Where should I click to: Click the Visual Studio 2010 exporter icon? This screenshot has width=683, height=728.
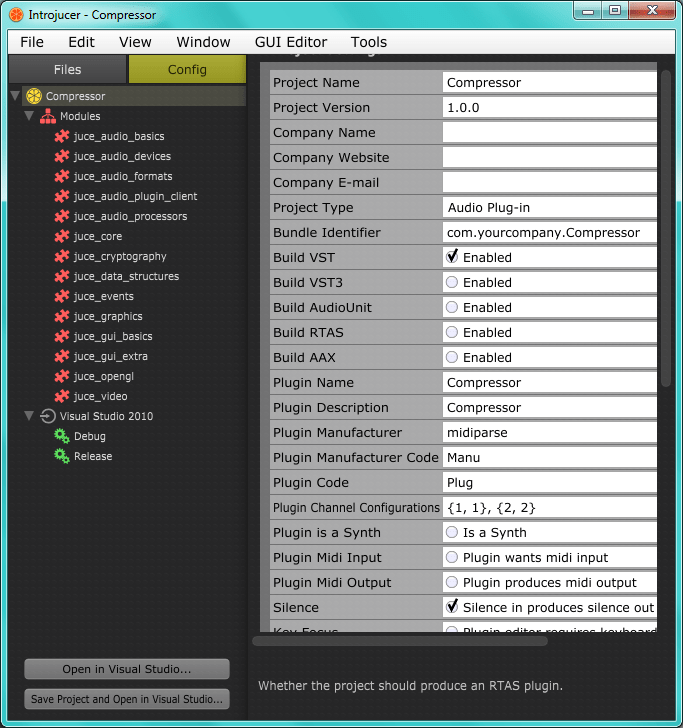48,416
